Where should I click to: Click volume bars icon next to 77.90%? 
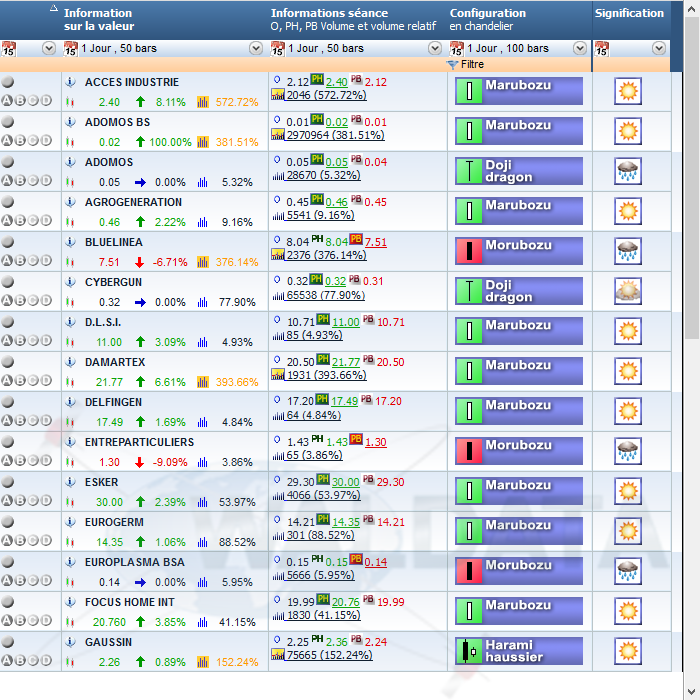(x=203, y=302)
